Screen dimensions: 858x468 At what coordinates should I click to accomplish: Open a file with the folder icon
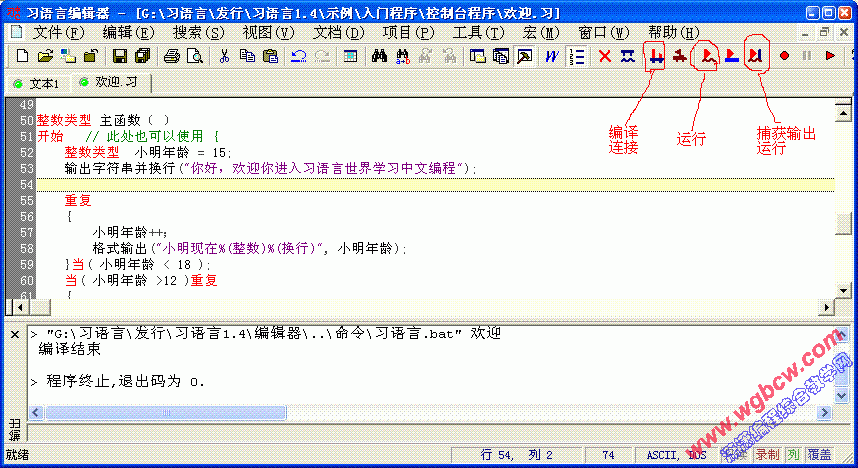click(45, 56)
